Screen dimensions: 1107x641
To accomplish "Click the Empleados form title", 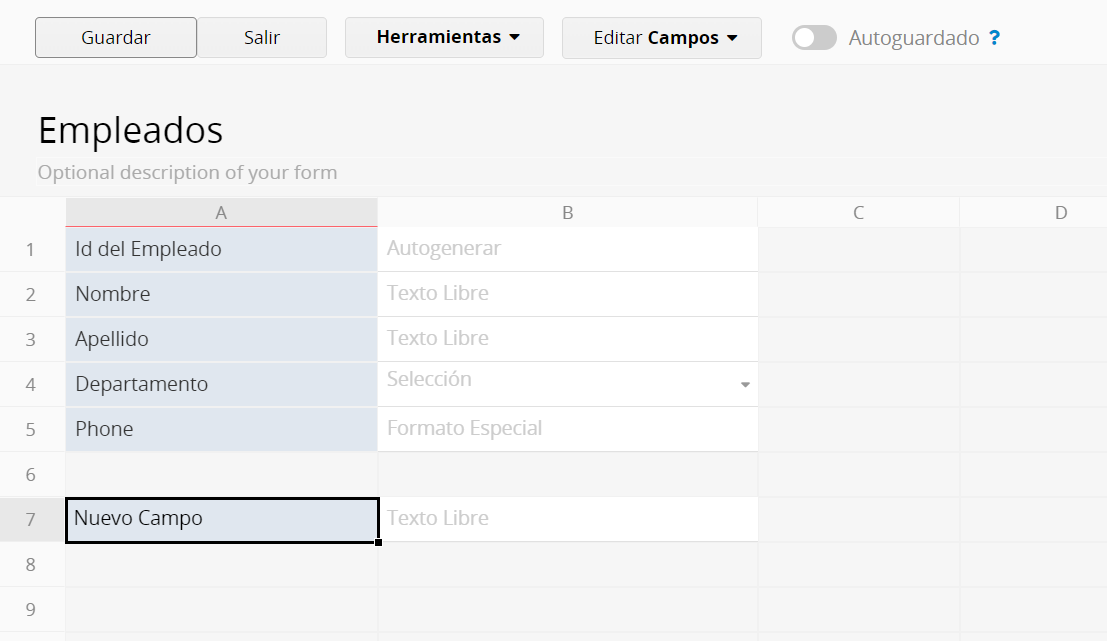I will (131, 131).
